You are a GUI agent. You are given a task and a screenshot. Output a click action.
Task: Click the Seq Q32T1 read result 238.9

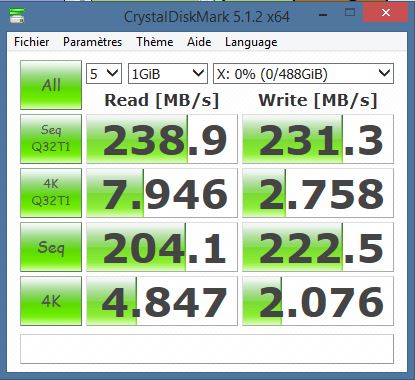[162, 139]
